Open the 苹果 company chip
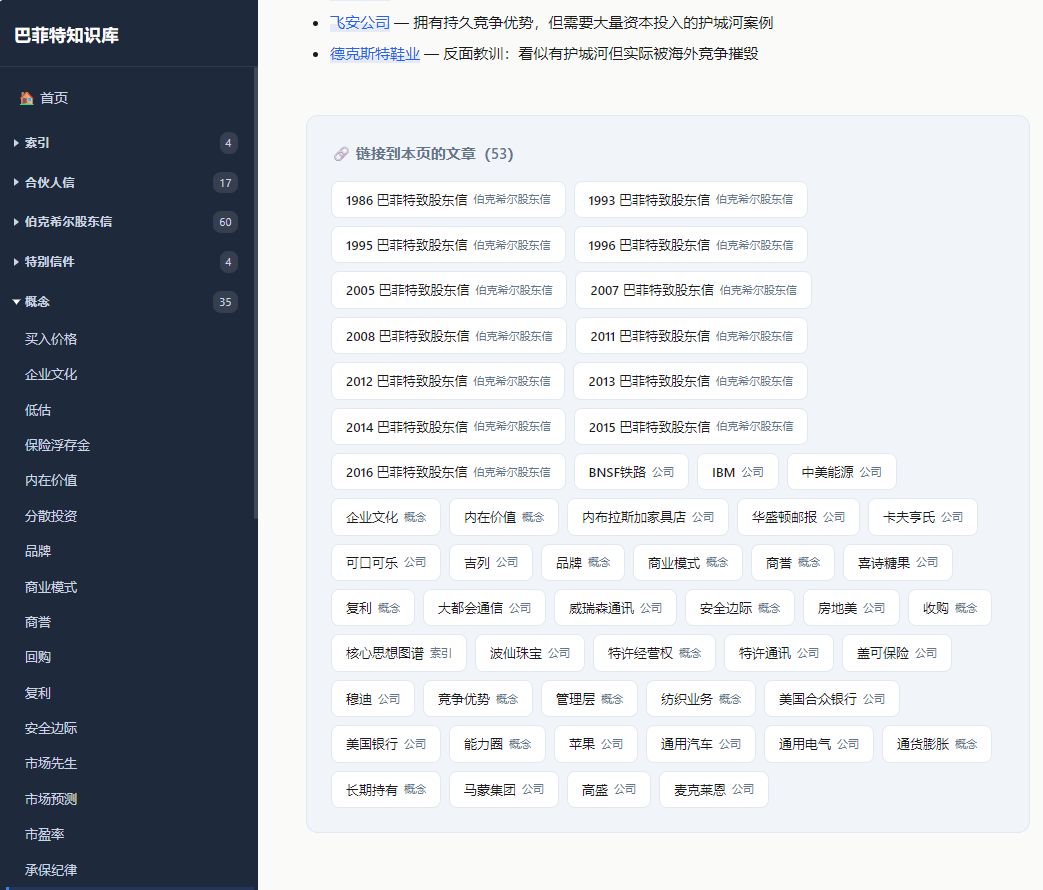The image size is (1043, 890). pyautogui.click(x=596, y=744)
